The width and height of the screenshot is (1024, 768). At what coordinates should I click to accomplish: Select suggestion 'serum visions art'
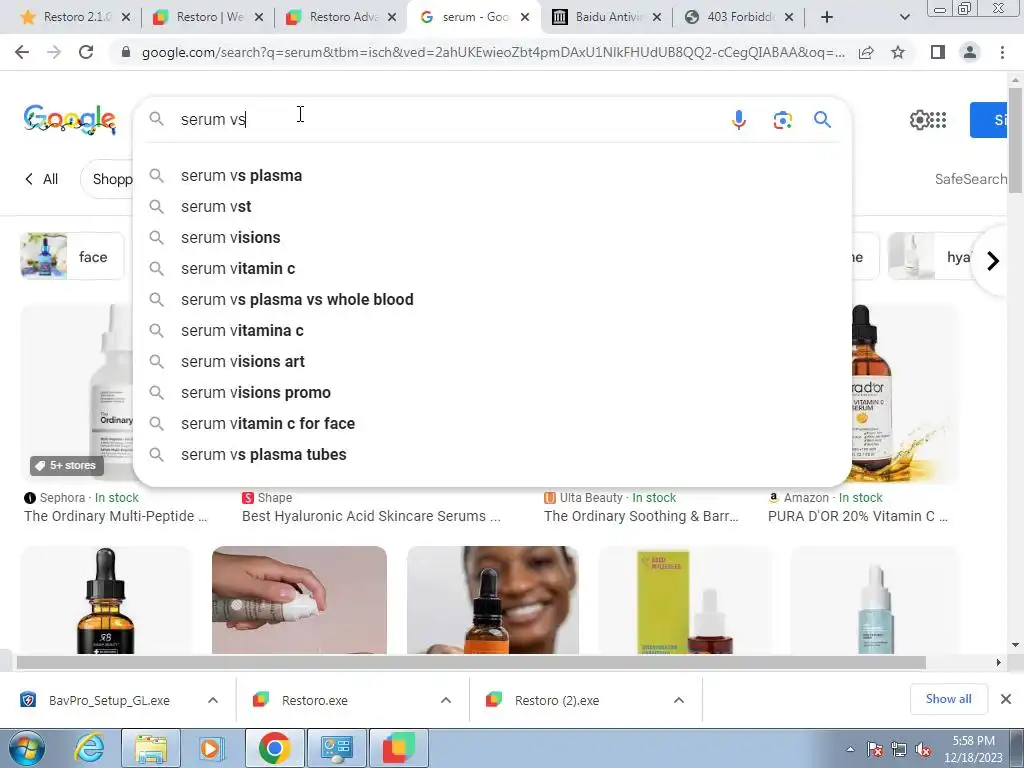(x=492, y=362)
